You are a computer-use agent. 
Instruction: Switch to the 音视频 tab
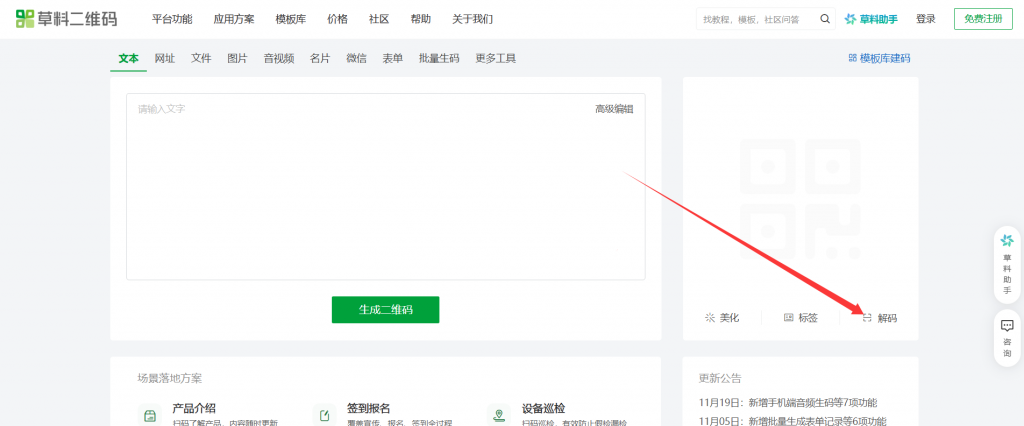click(279, 58)
